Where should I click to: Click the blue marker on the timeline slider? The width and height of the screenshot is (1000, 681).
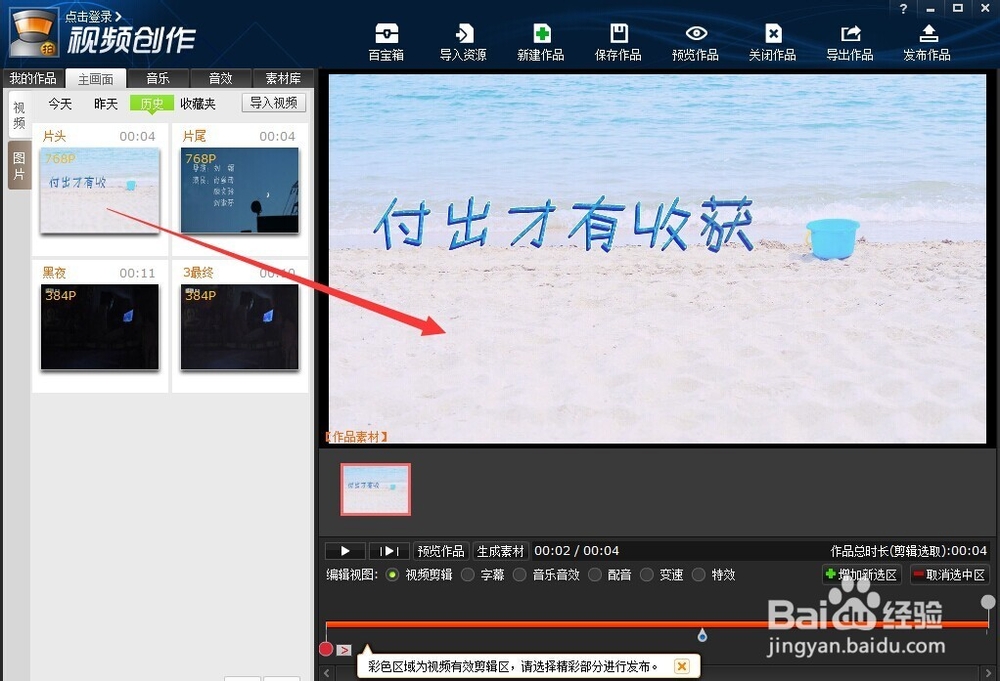tap(702, 634)
